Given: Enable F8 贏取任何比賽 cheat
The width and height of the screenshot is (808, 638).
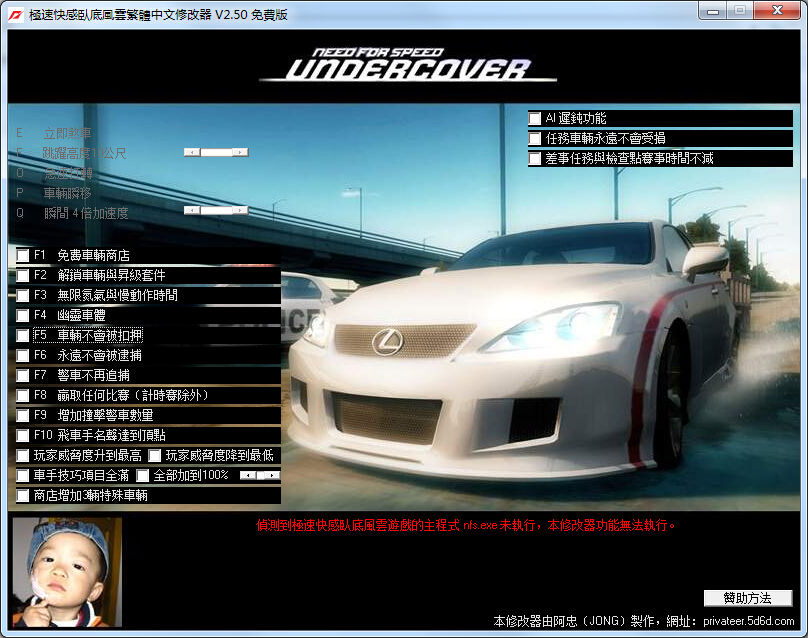Looking at the screenshot, I should tap(20, 395).
